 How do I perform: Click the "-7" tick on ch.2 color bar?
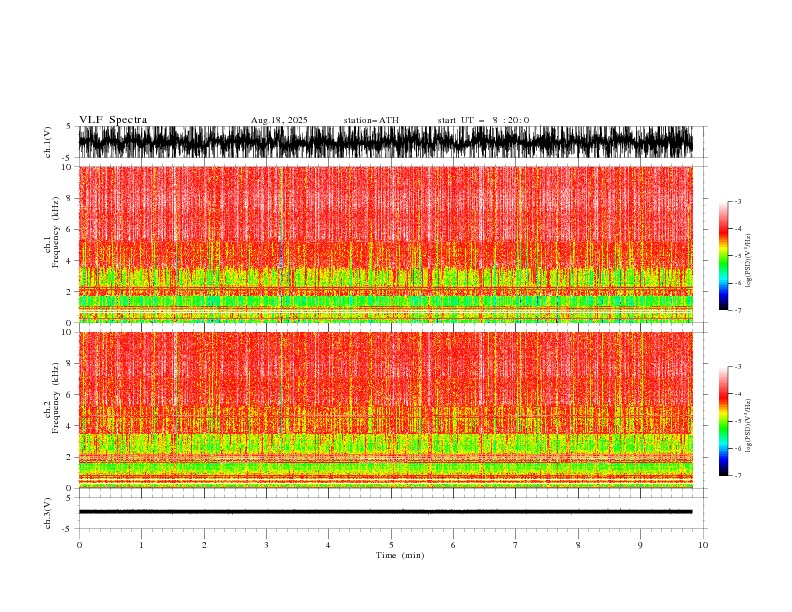737,476
